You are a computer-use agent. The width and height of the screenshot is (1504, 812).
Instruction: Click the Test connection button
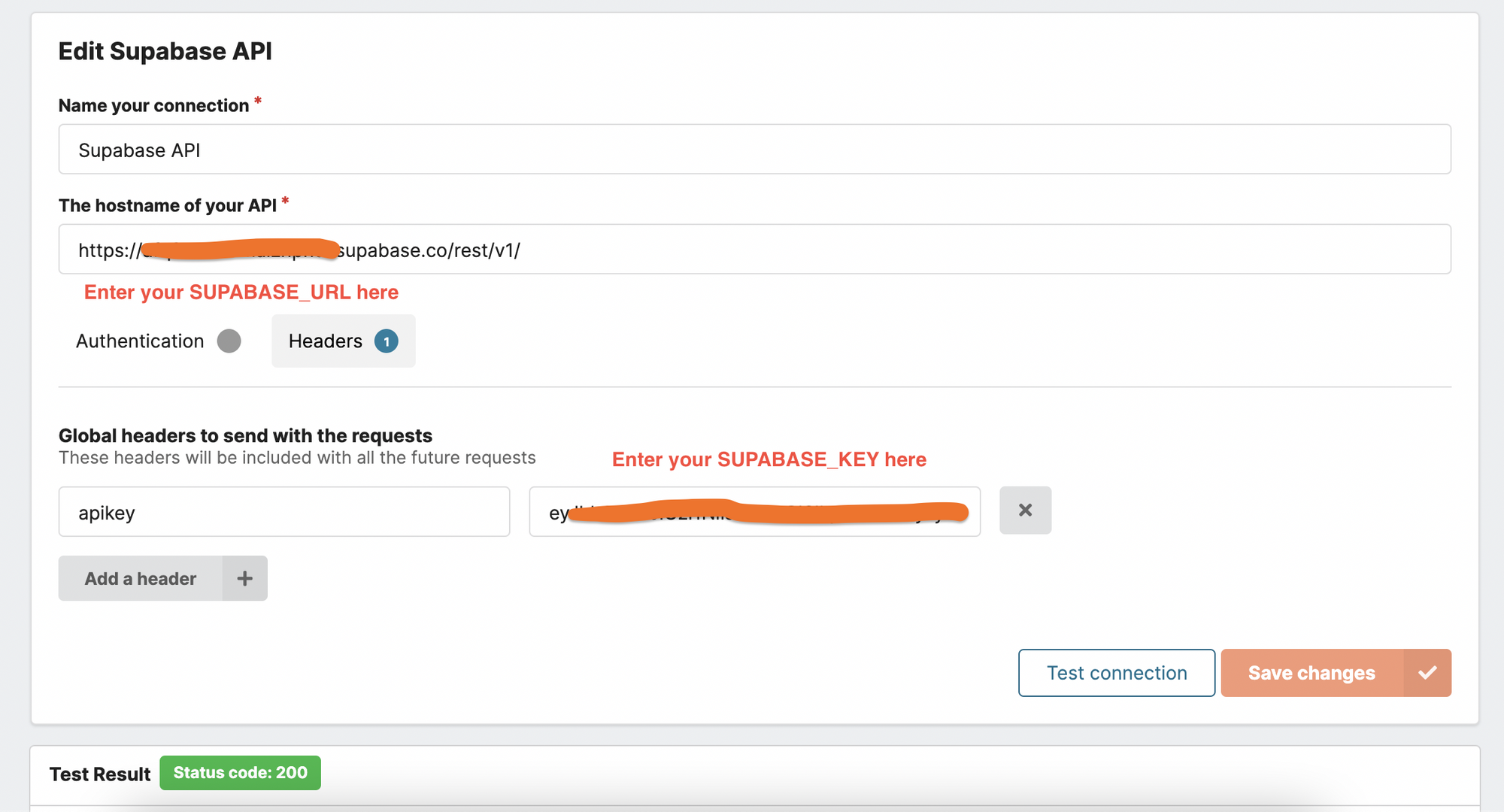coord(1116,673)
